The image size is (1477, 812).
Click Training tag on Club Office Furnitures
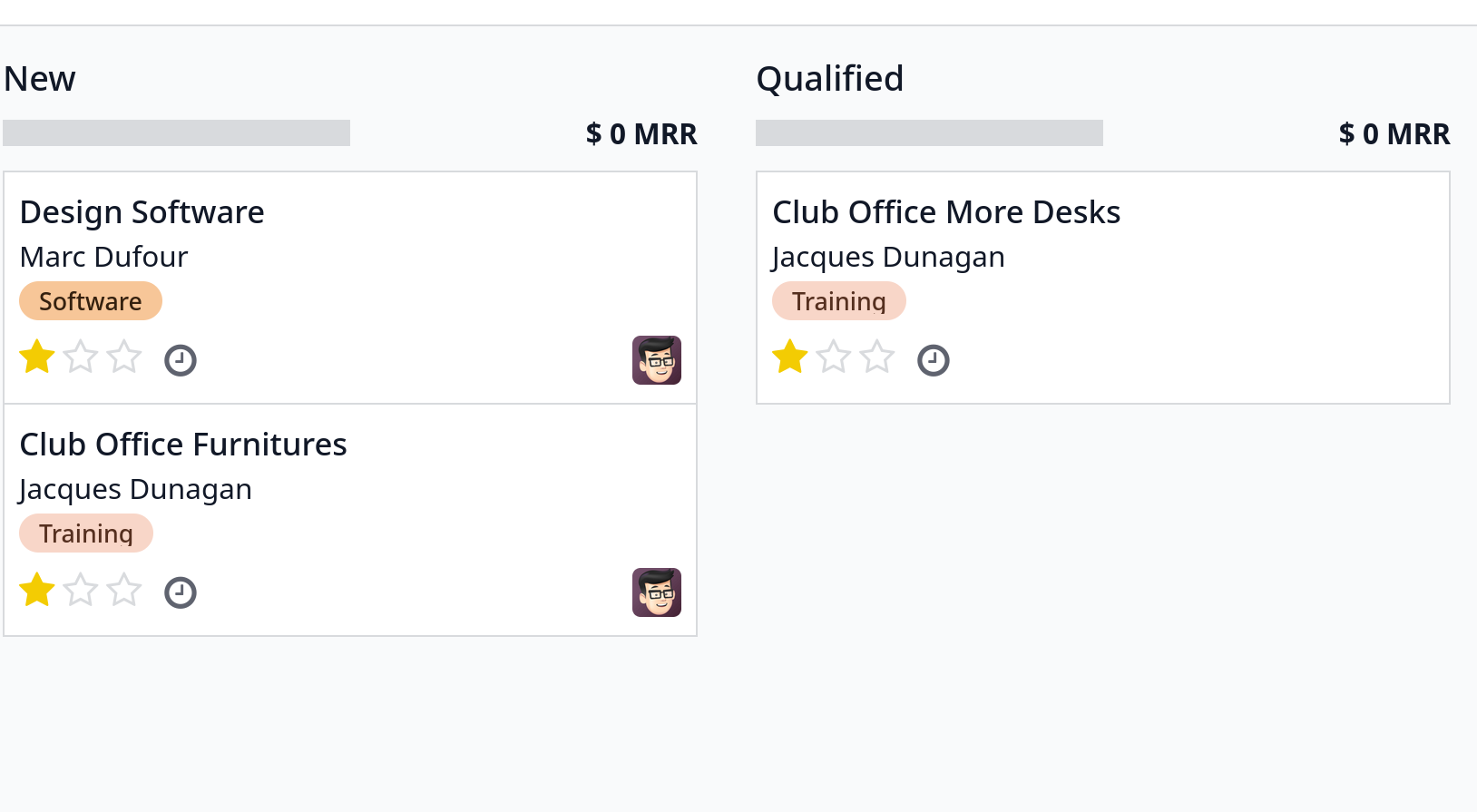click(86, 533)
